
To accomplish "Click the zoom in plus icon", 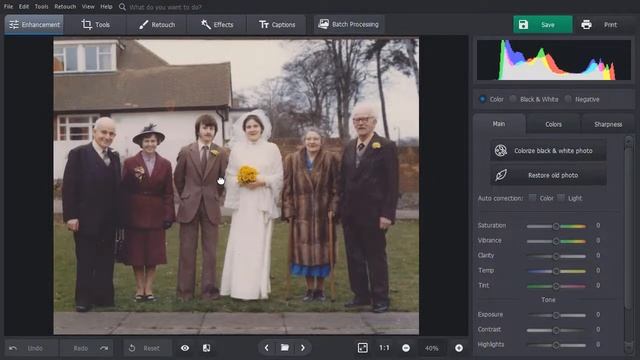I will pyautogui.click(x=459, y=348).
